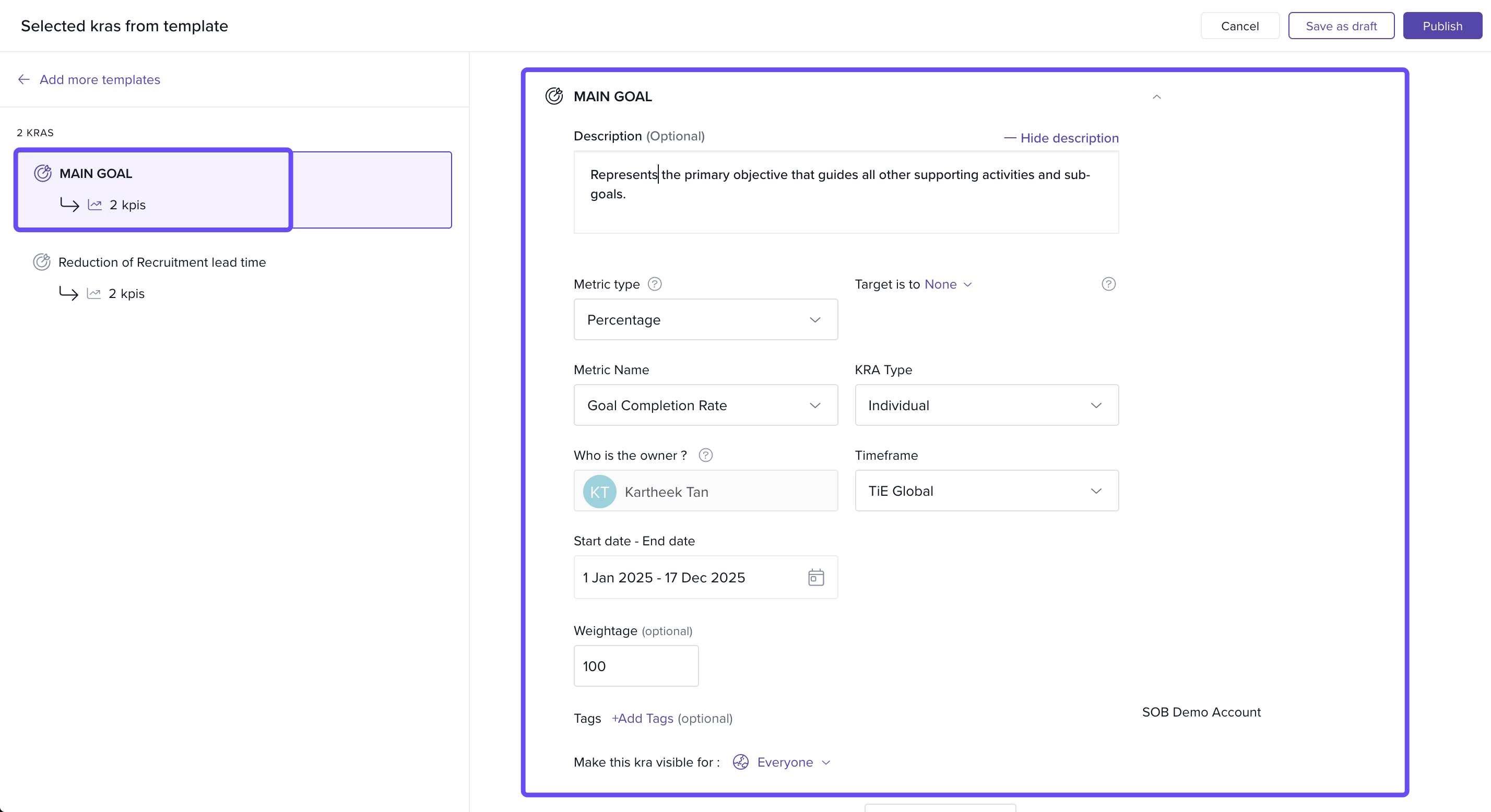Open the Timeframe TiE Global dropdown
Image resolution: width=1491 pixels, height=812 pixels.
(986, 491)
